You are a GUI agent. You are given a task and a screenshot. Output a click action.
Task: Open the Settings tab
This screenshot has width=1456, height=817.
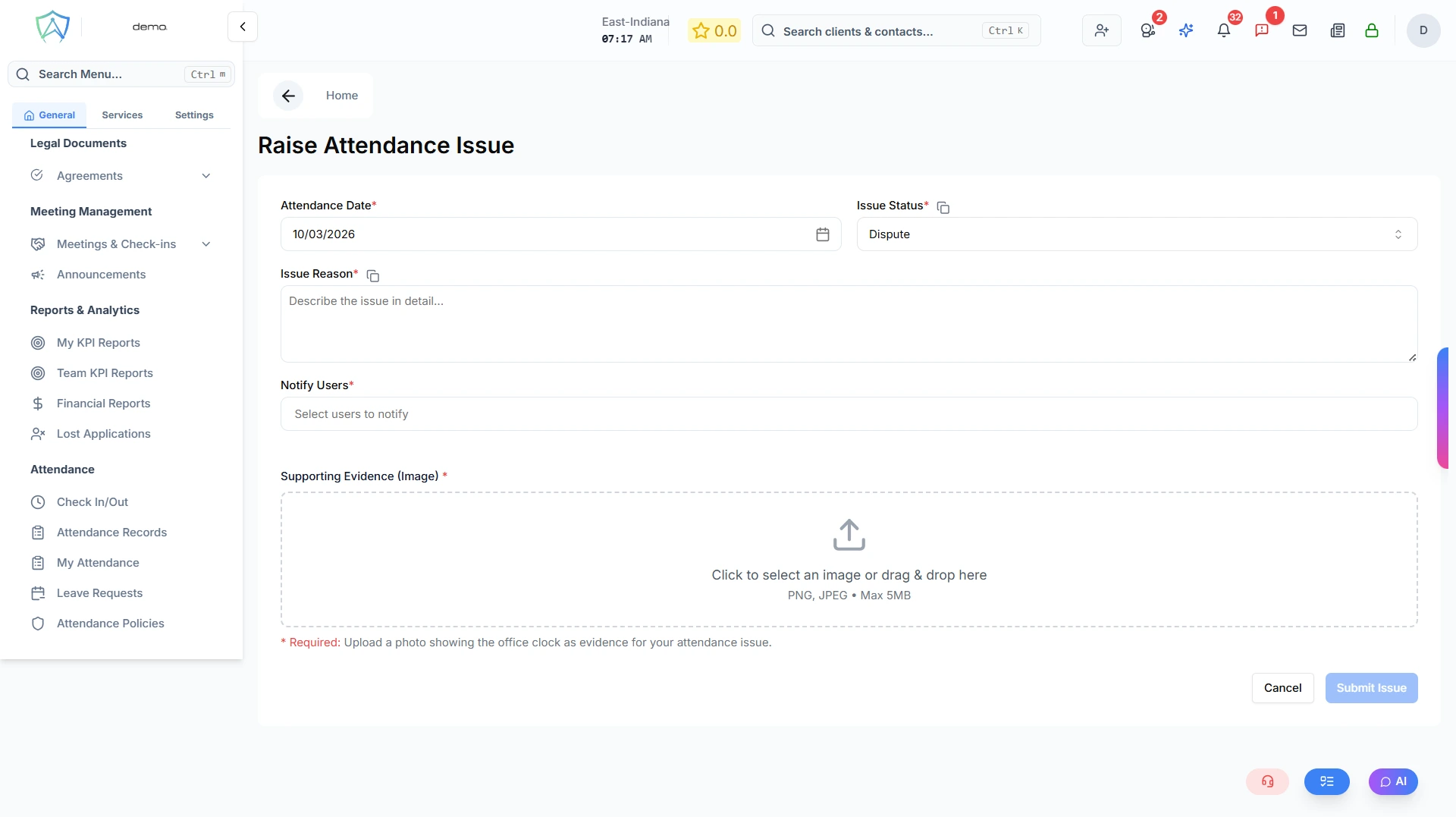(x=193, y=115)
